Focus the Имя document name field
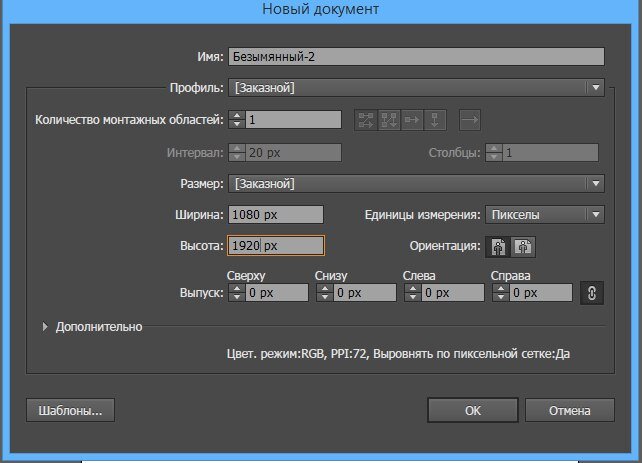 [x=416, y=56]
